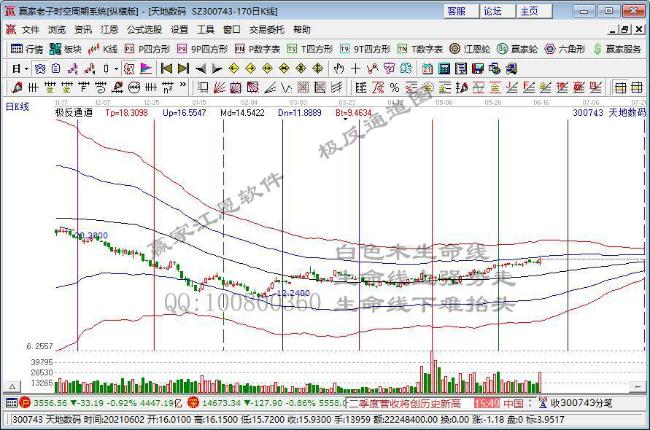Click the small dash button right of volume pane
This screenshot has height=430, width=650.
637,387
